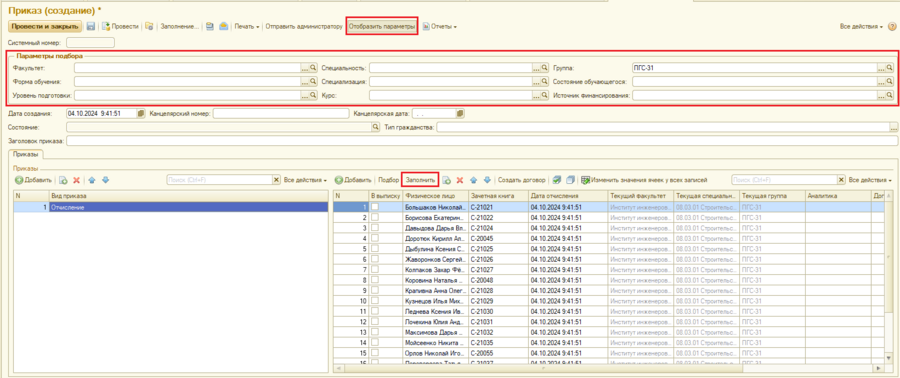Move order type down with the left blue arrow
This screenshot has width=900, height=378.
tap(105, 180)
